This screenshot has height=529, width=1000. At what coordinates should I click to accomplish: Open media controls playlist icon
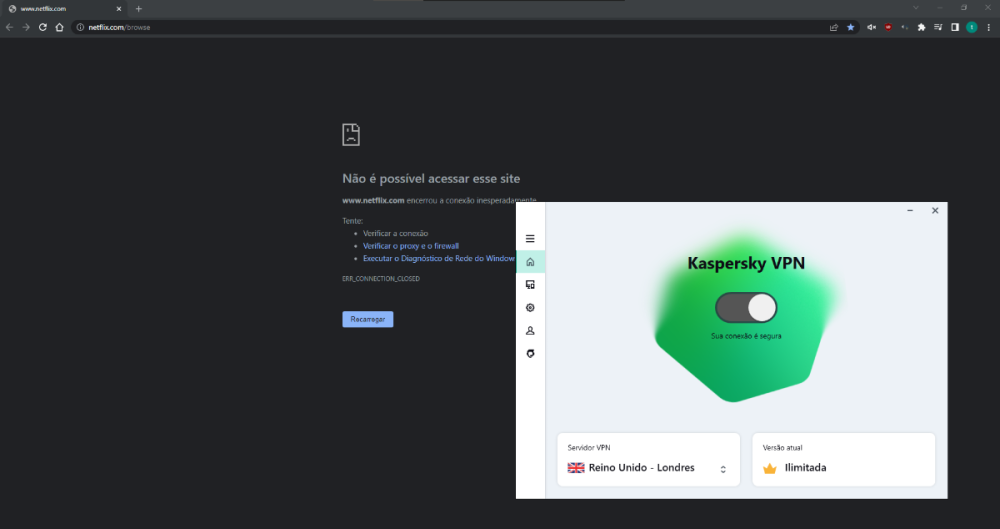click(x=938, y=27)
